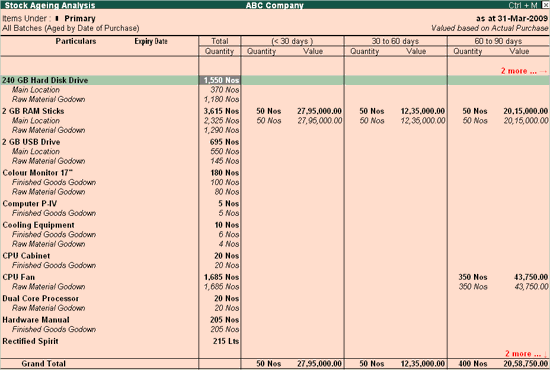Click the 30 to 60 days column header

pos(395,41)
